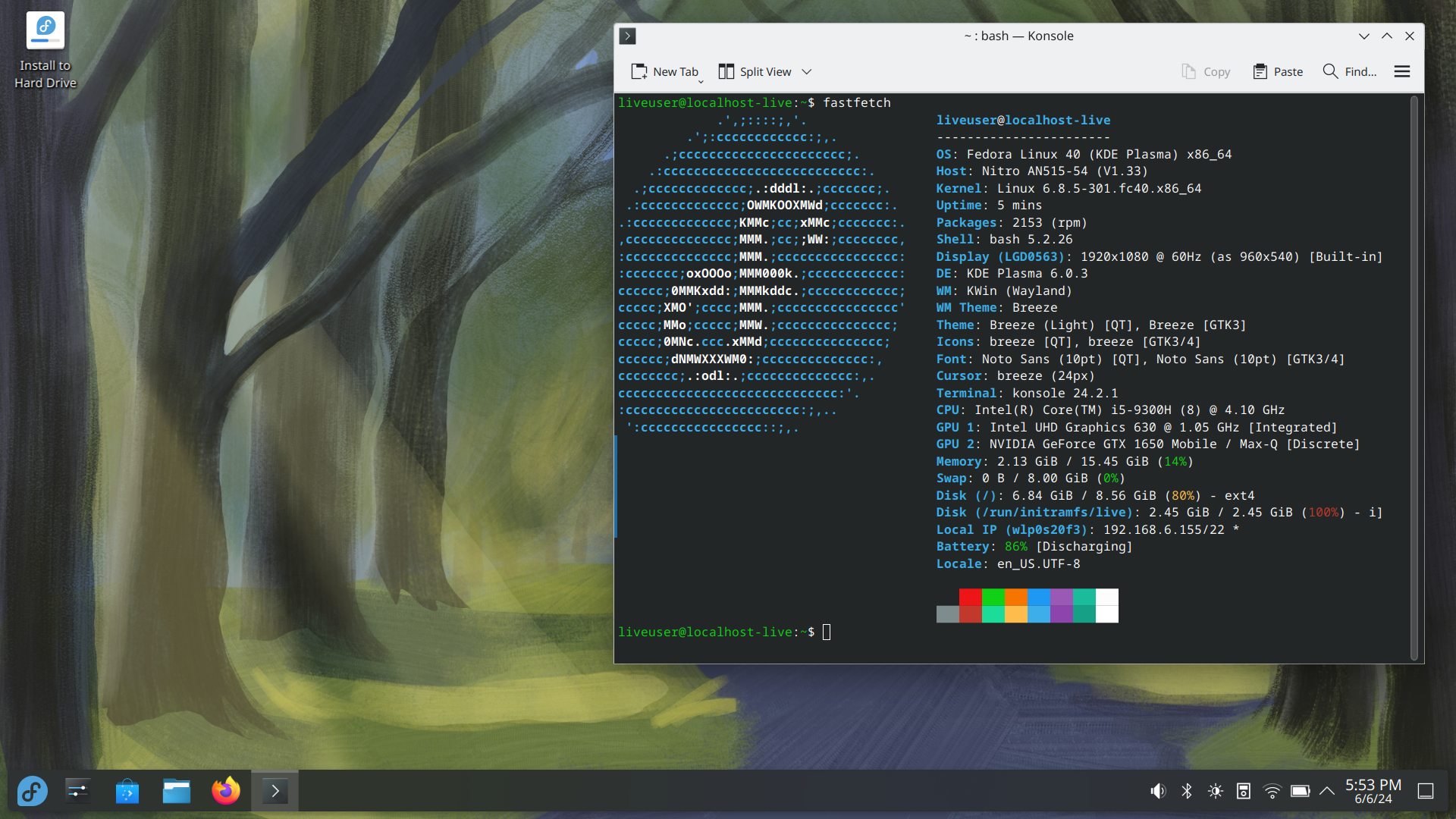Open the Install to Hard Drive desktop icon
Viewport: 1456px width, 819px height.
(45, 51)
